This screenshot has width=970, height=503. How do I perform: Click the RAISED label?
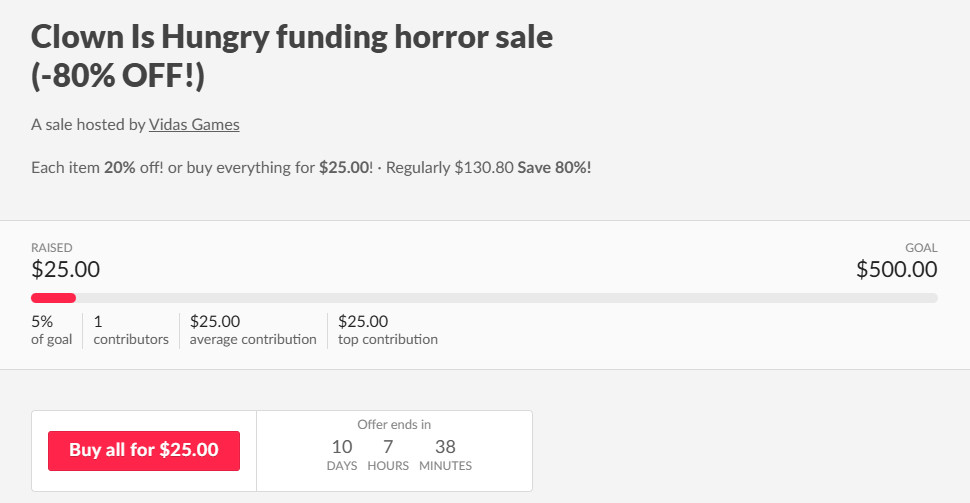(x=52, y=247)
